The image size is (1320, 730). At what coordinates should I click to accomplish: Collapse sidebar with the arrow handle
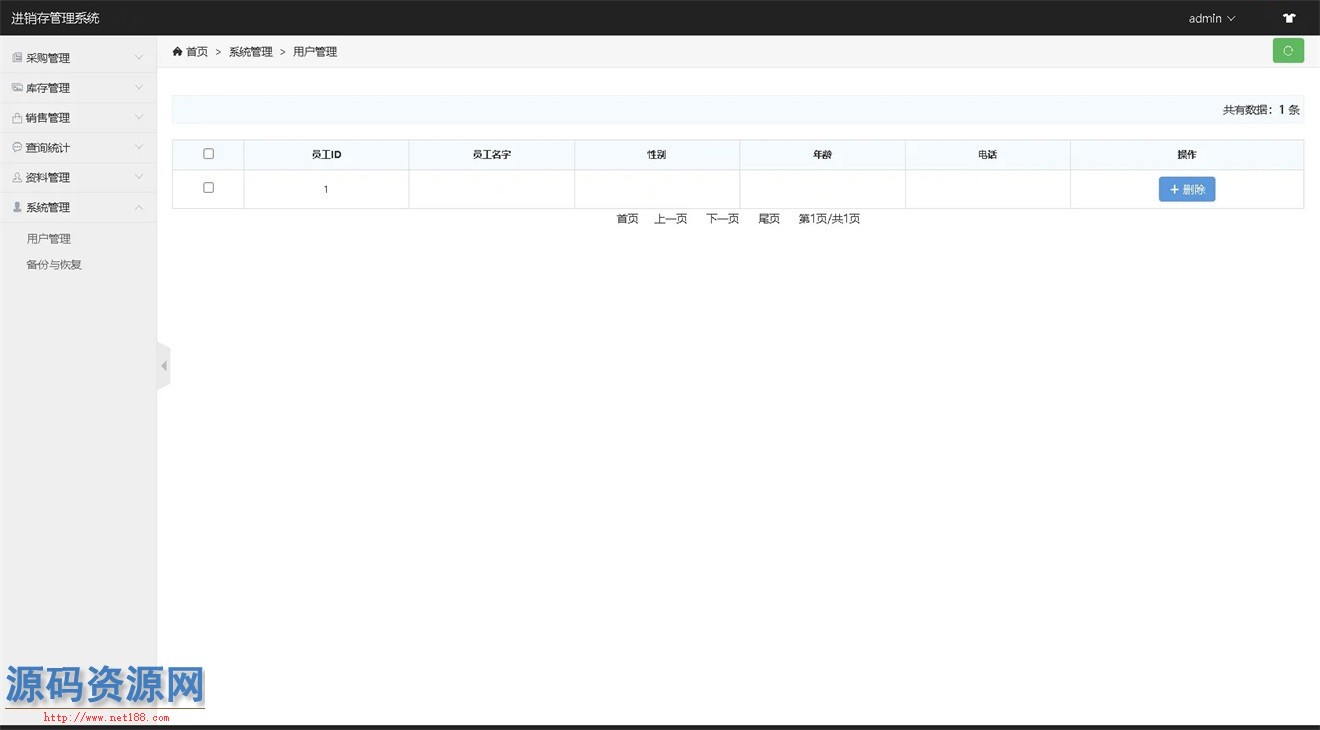point(164,366)
